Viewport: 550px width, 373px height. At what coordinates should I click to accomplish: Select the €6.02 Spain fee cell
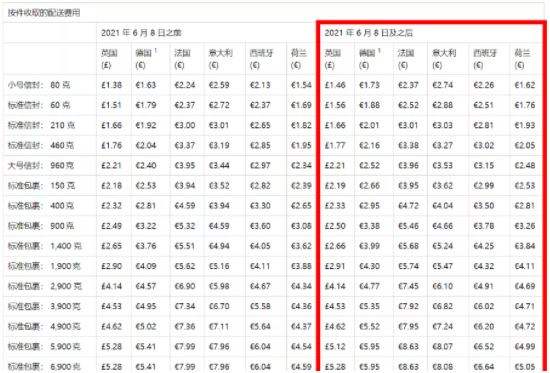484,306
